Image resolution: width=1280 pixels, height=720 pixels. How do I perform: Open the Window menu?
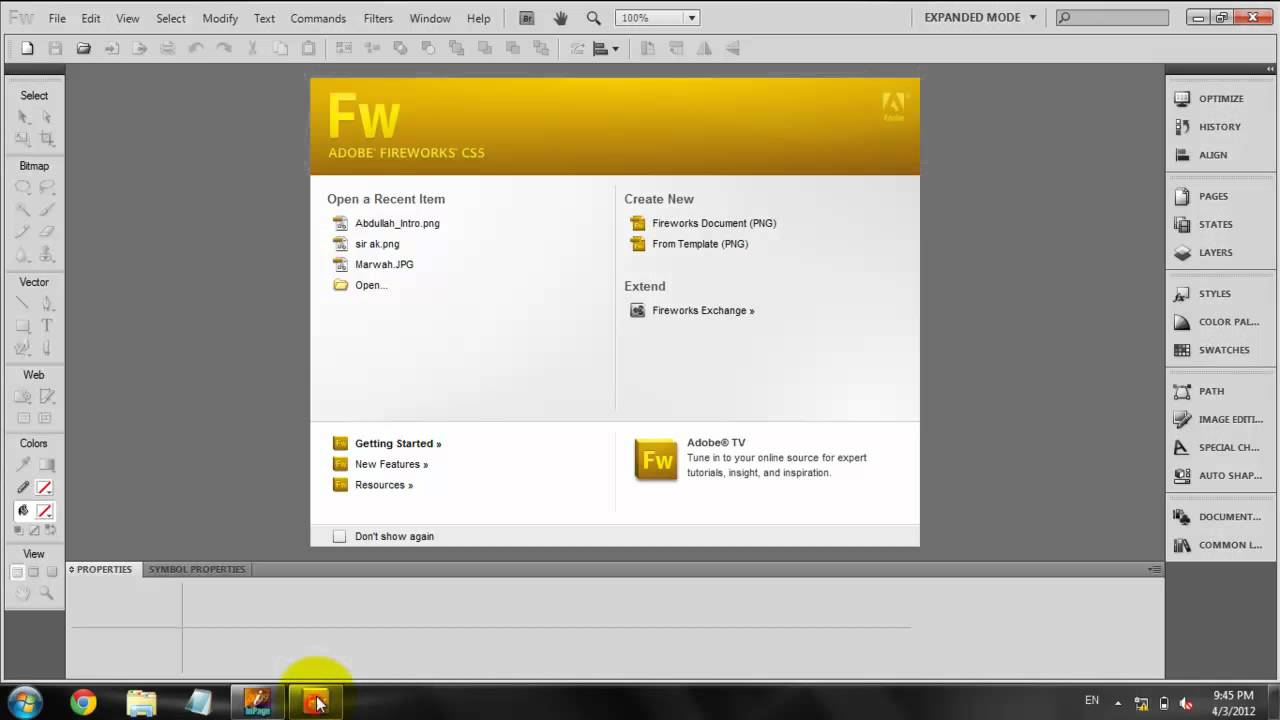tap(430, 18)
